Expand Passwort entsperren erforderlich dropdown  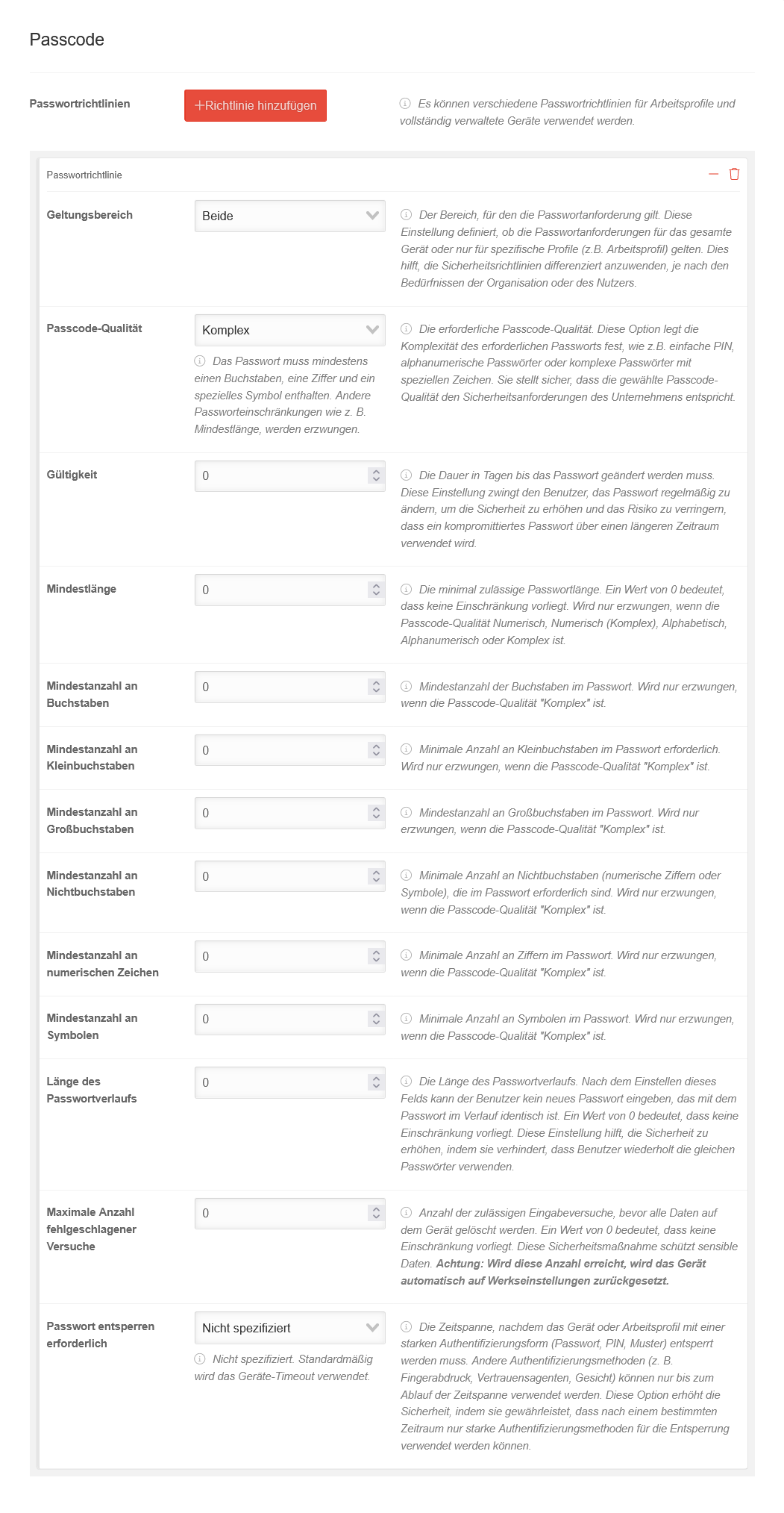tap(289, 1328)
